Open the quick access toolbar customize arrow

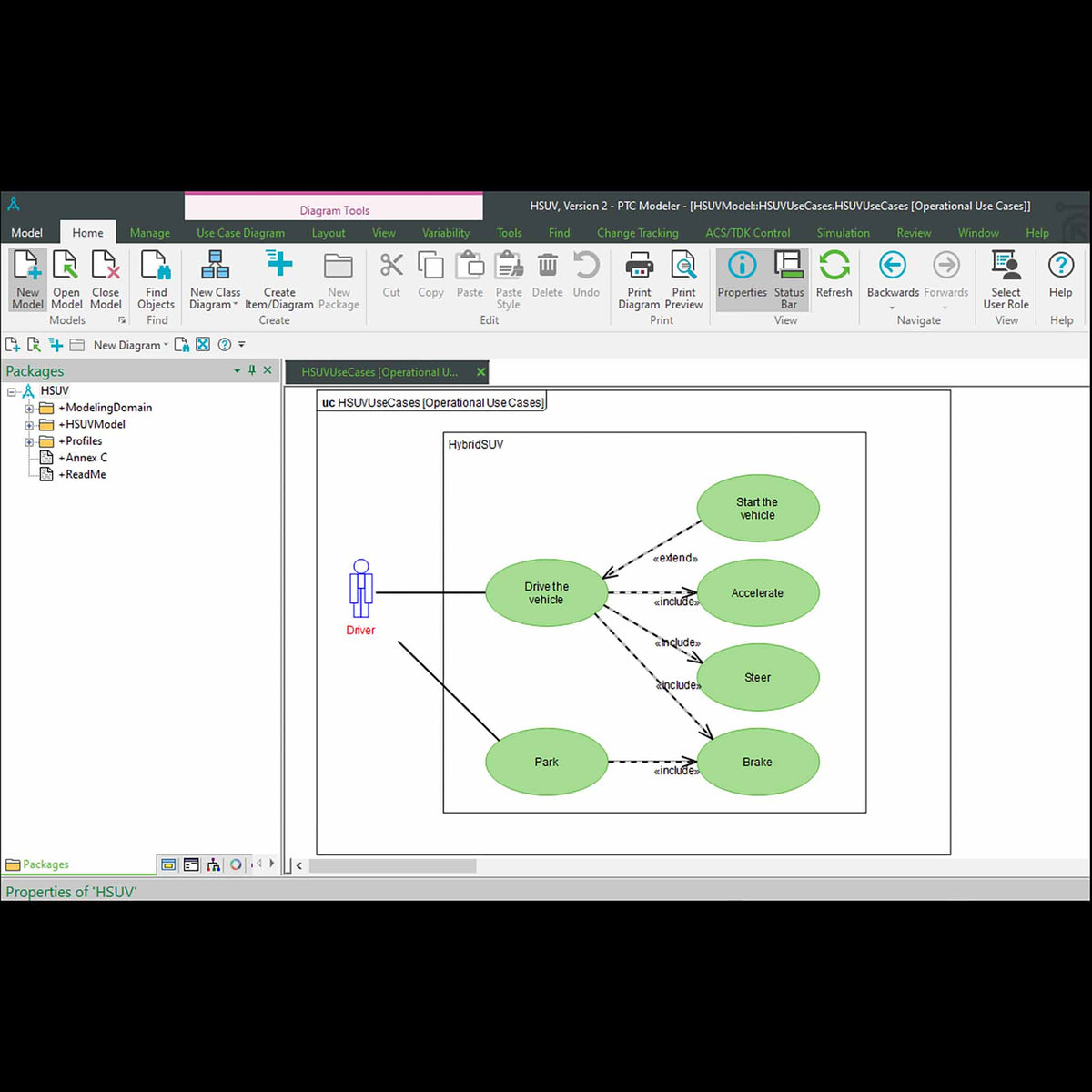241,345
